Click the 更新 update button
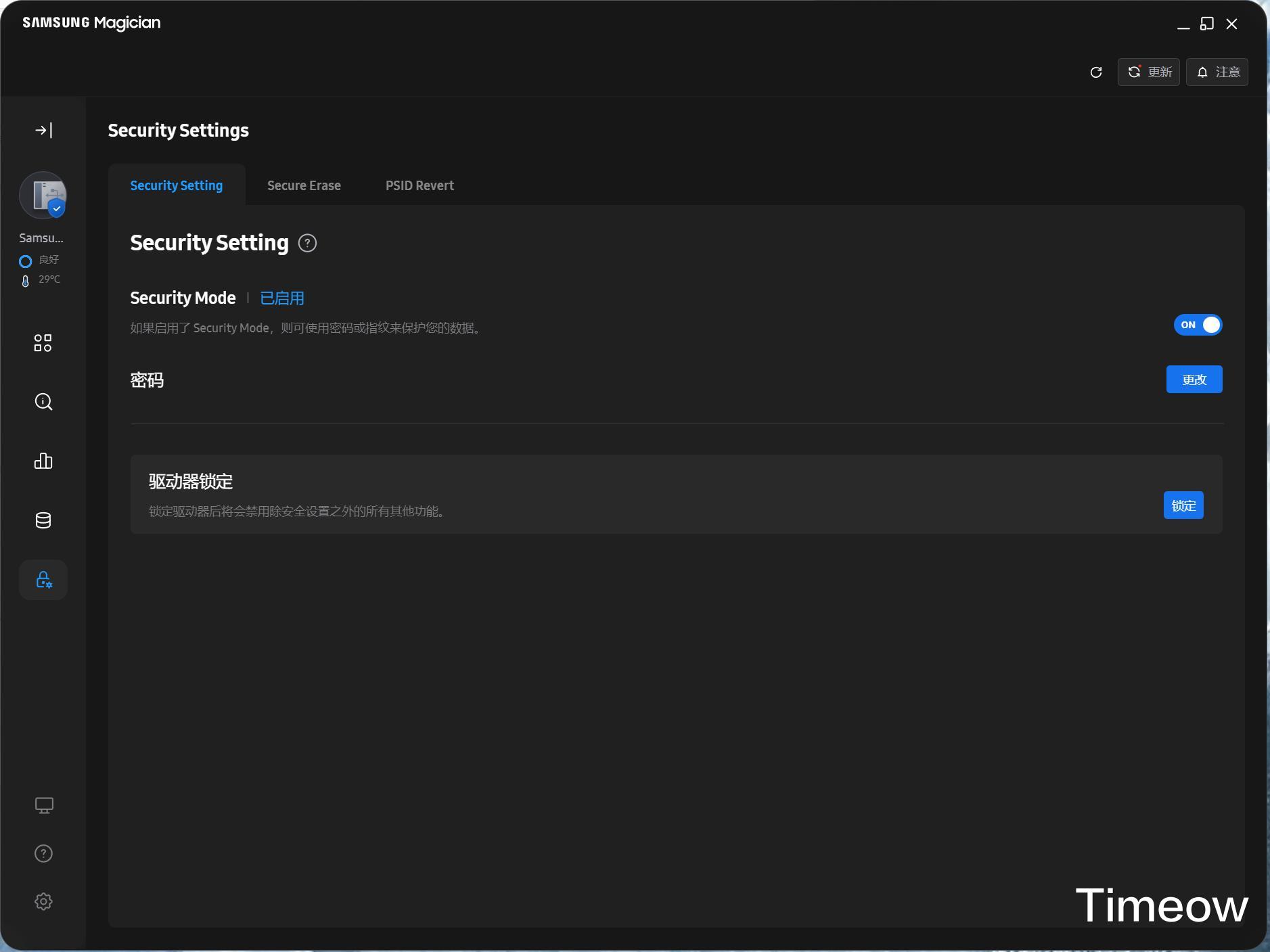Screen dimensions: 1270x952 (x=1149, y=72)
